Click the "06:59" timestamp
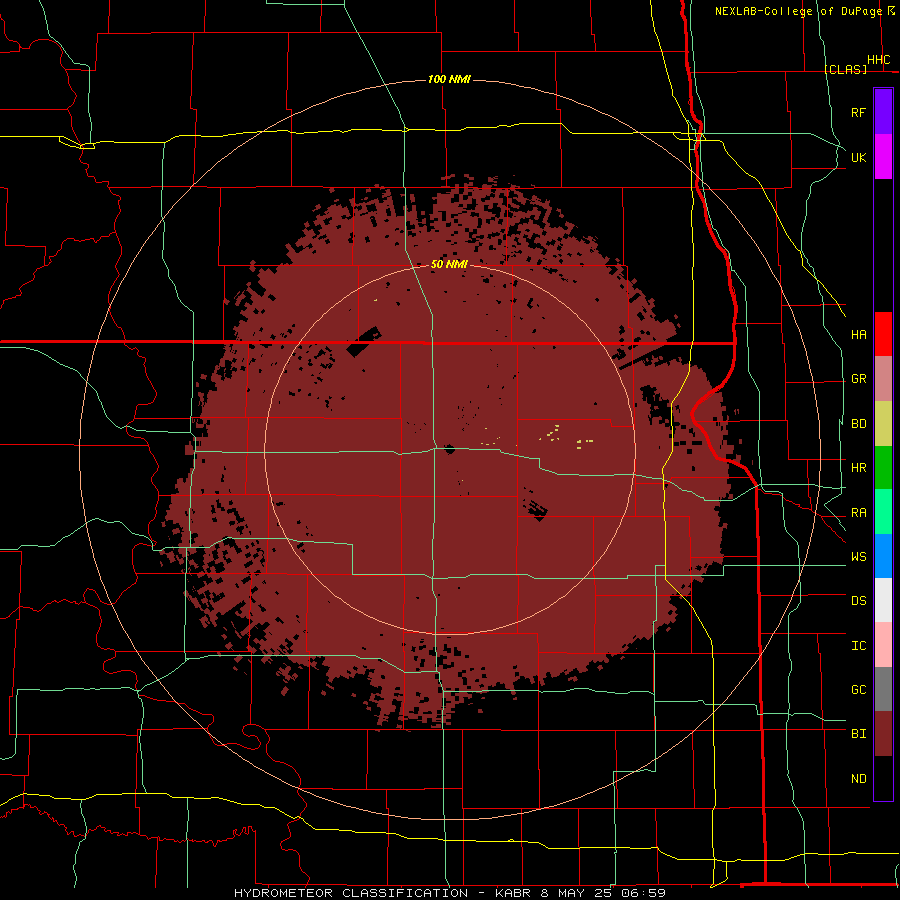 [643, 893]
